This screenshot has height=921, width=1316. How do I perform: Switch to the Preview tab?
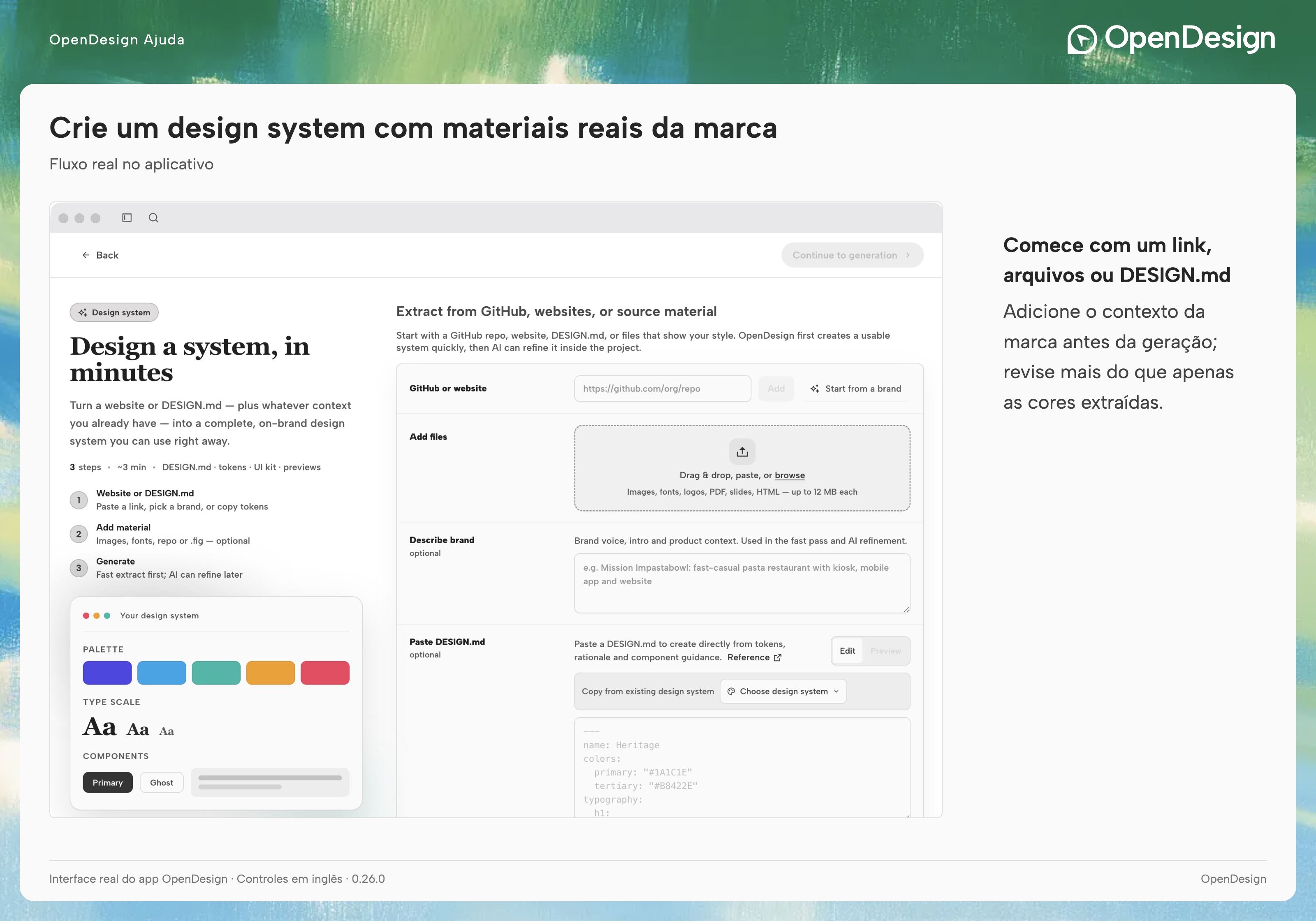click(x=885, y=651)
